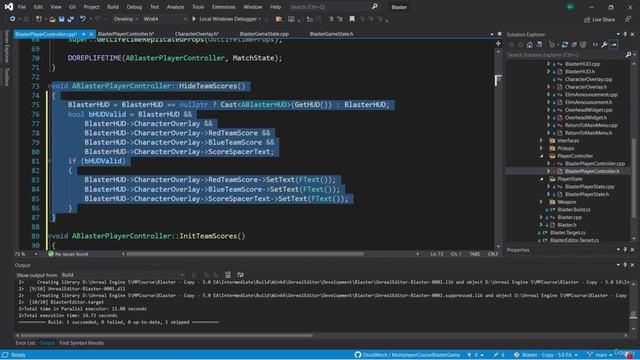Click the search magnifier icon in title bar

click(375, 7)
